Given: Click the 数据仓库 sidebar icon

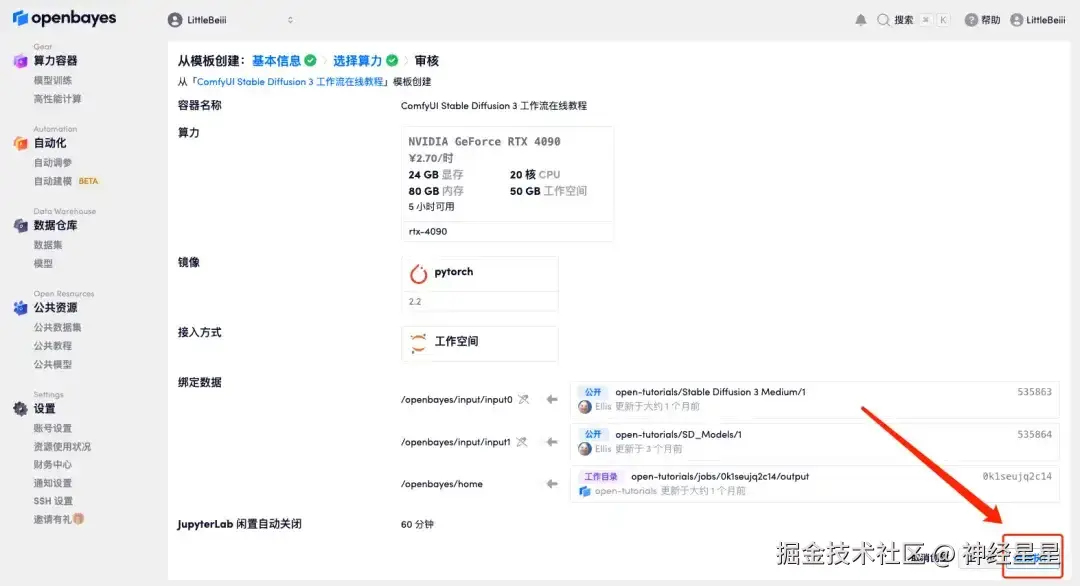Looking at the screenshot, I should (21, 225).
